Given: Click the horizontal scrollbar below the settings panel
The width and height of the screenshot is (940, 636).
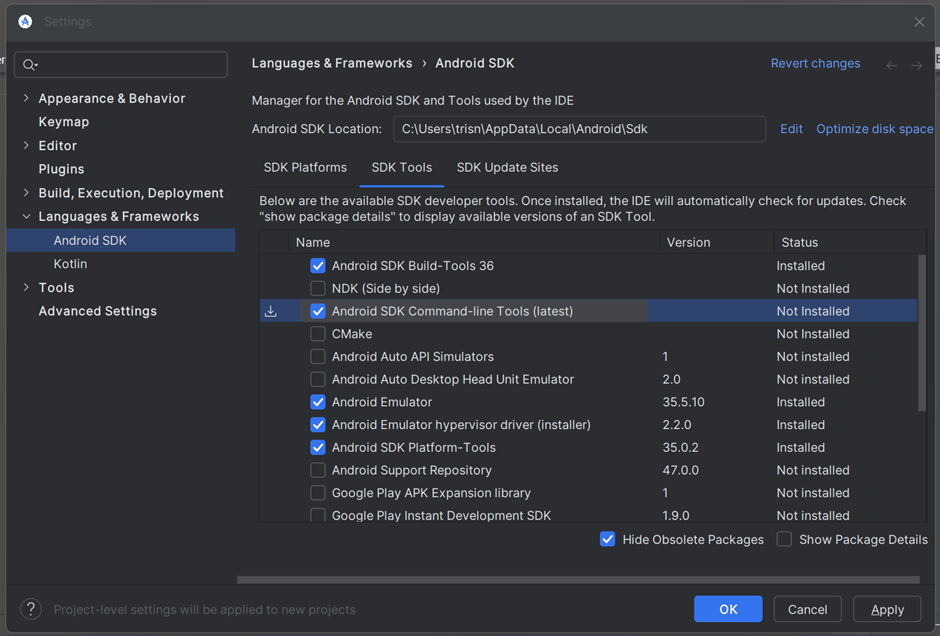Looking at the screenshot, I should (x=578, y=580).
